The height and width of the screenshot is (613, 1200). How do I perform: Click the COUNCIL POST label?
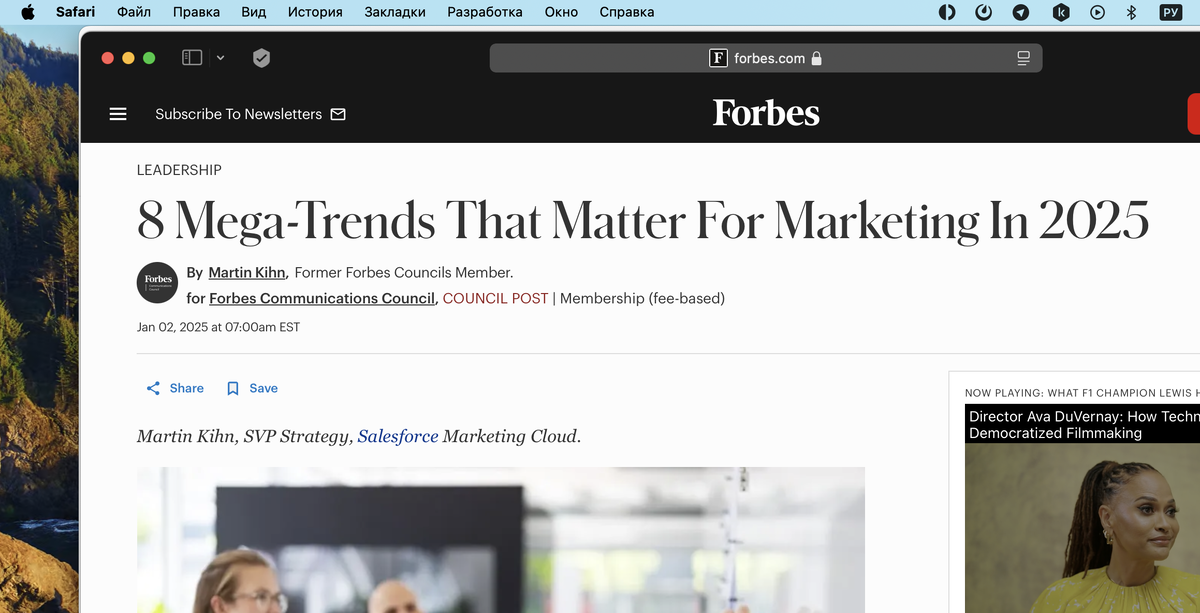495,298
